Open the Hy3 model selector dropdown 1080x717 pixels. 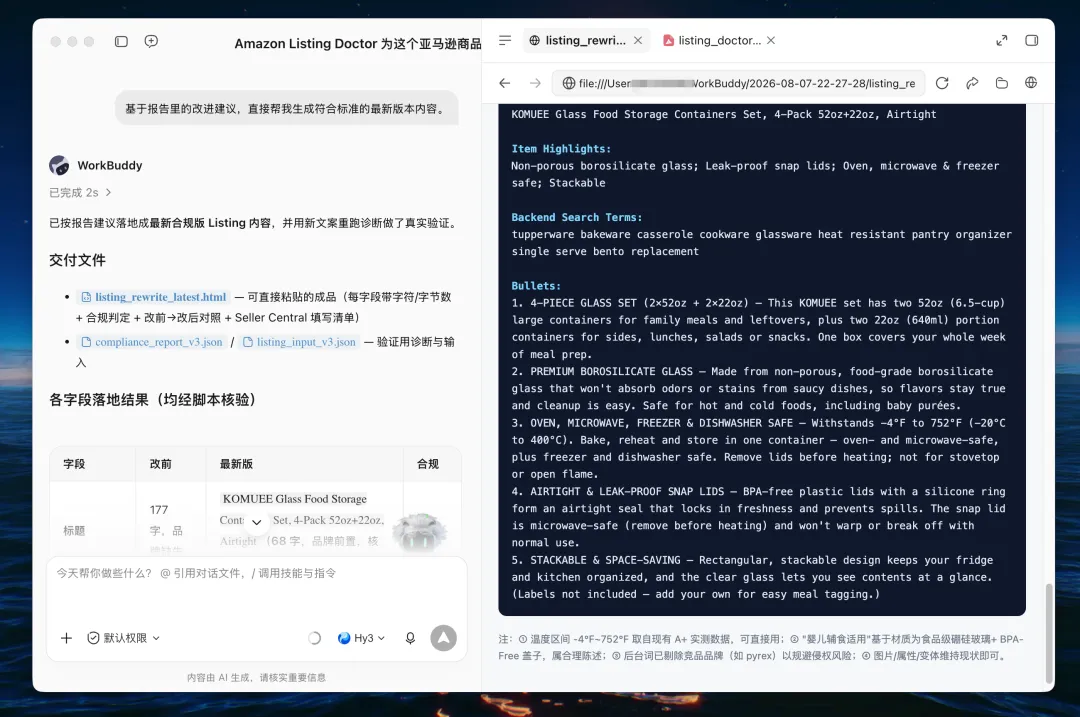point(362,638)
